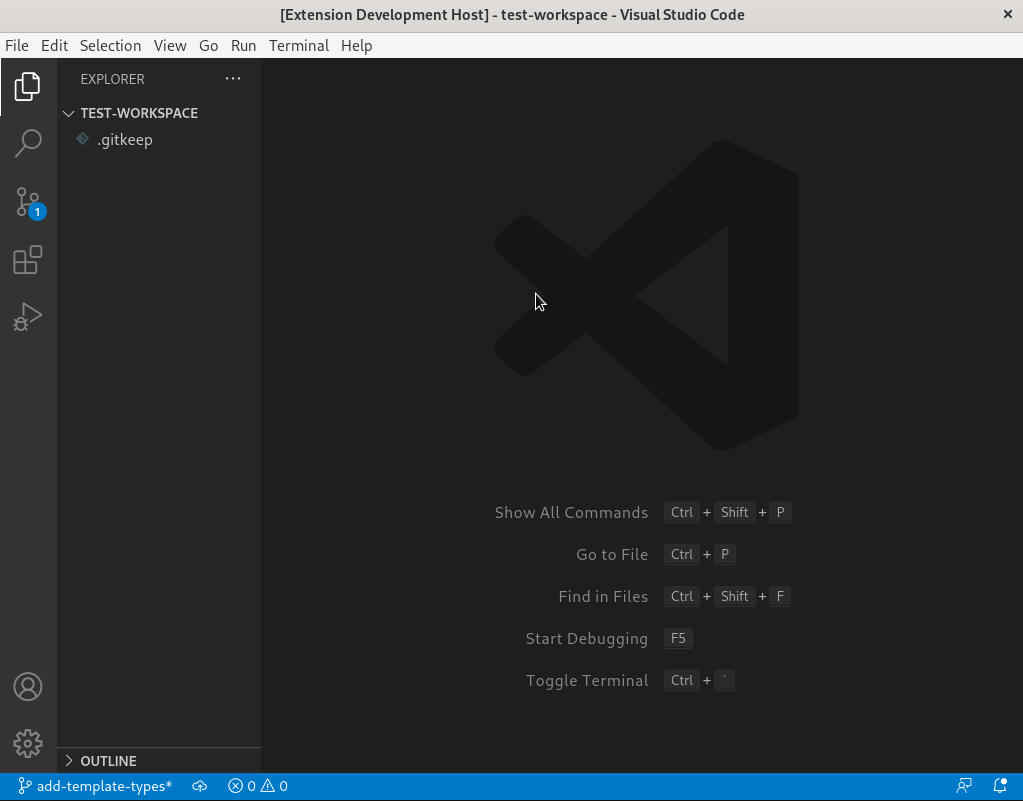Open the Accounts icon menu
Image resolution: width=1023 pixels, height=801 pixels.
coord(28,687)
